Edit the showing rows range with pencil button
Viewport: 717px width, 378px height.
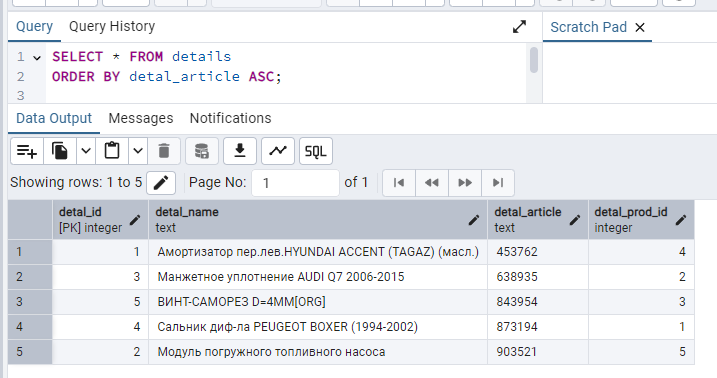pyautogui.click(x=161, y=183)
